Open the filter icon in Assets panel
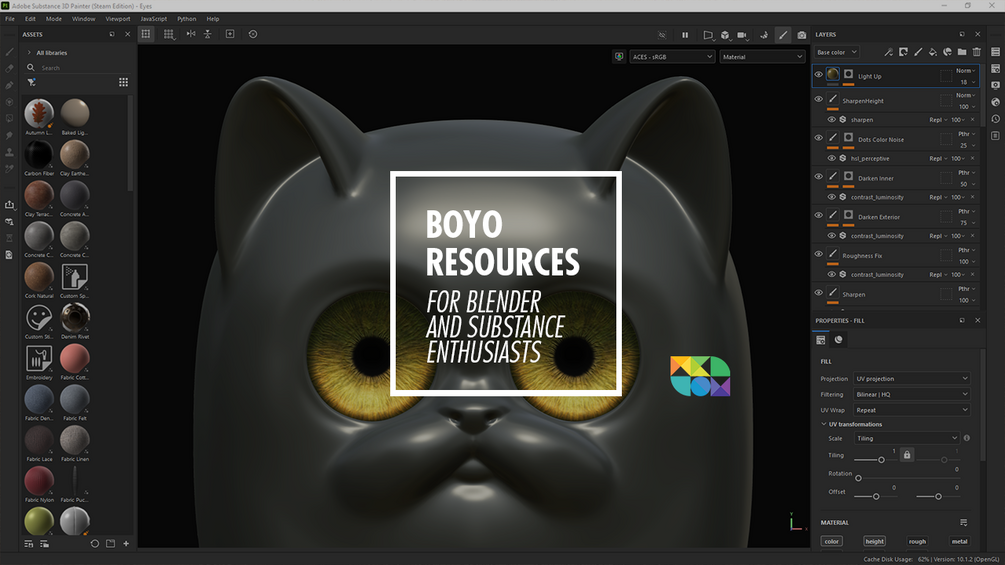Screen dimensions: 1005x565 [31, 82]
